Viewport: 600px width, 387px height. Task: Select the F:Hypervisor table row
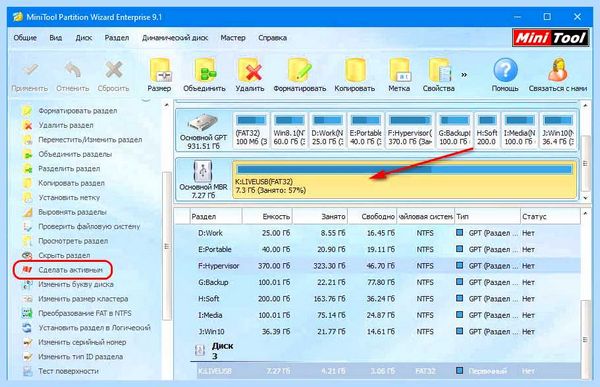(x=377, y=266)
